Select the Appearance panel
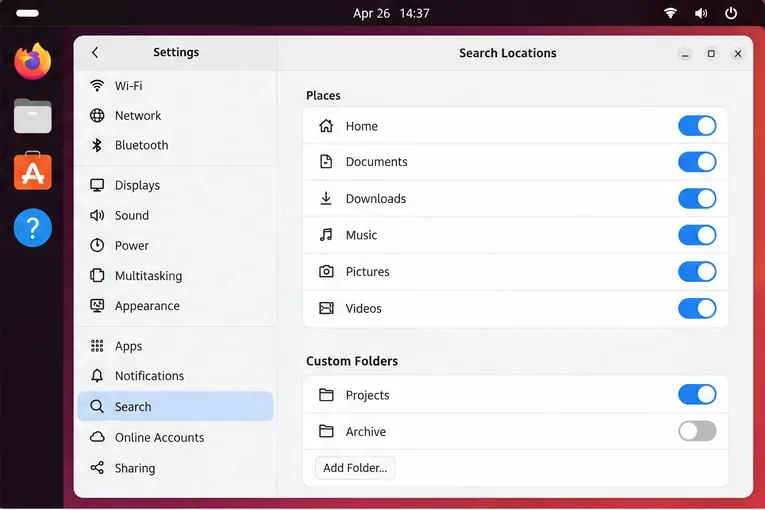Image resolution: width=765 pixels, height=510 pixels. pyautogui.click(x=175, y=306)
